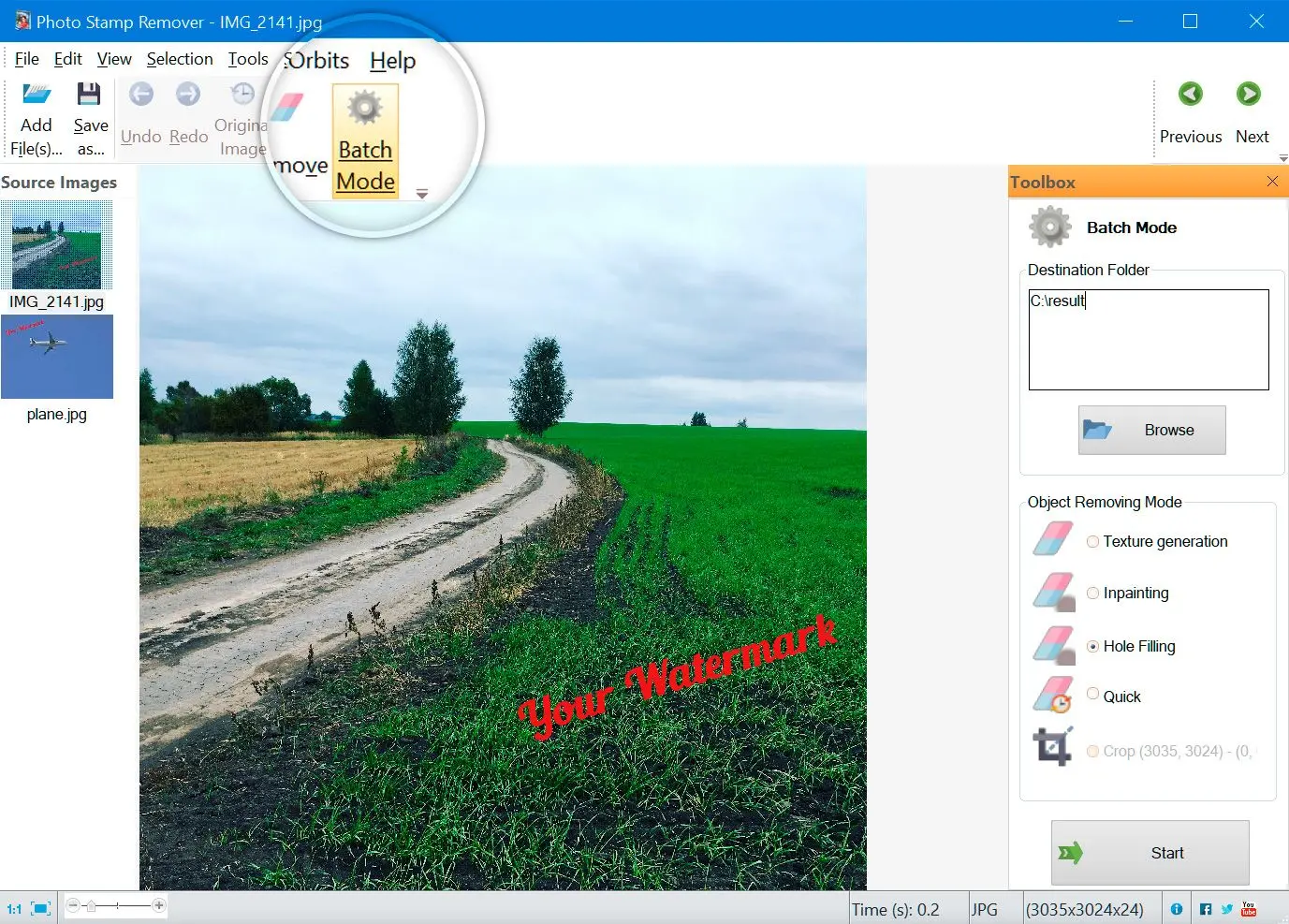Set zoom to 1:1 actual size

[x=14, y=908]
